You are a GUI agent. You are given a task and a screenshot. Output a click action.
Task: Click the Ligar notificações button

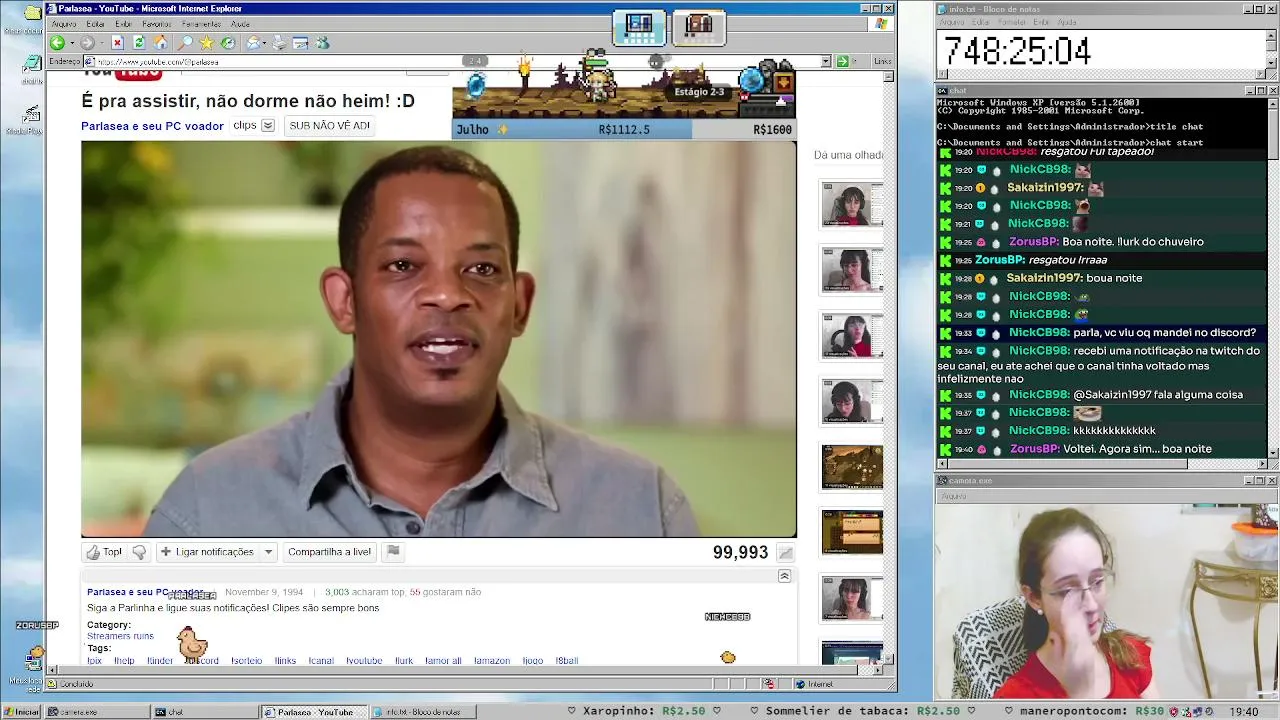click(x=208, y=552)
